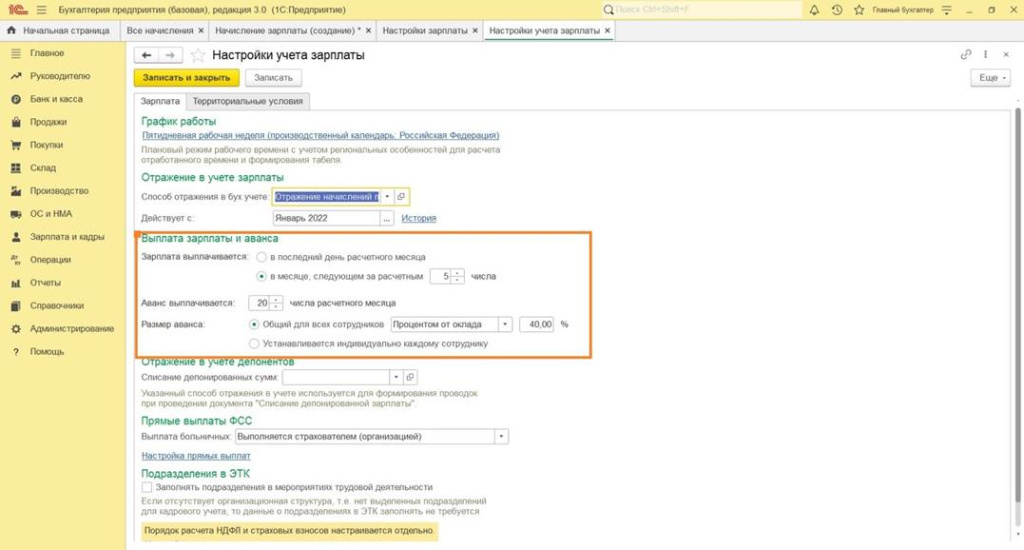Open the Зарплата и кадры sidebar section

click(x=67, y=237)
